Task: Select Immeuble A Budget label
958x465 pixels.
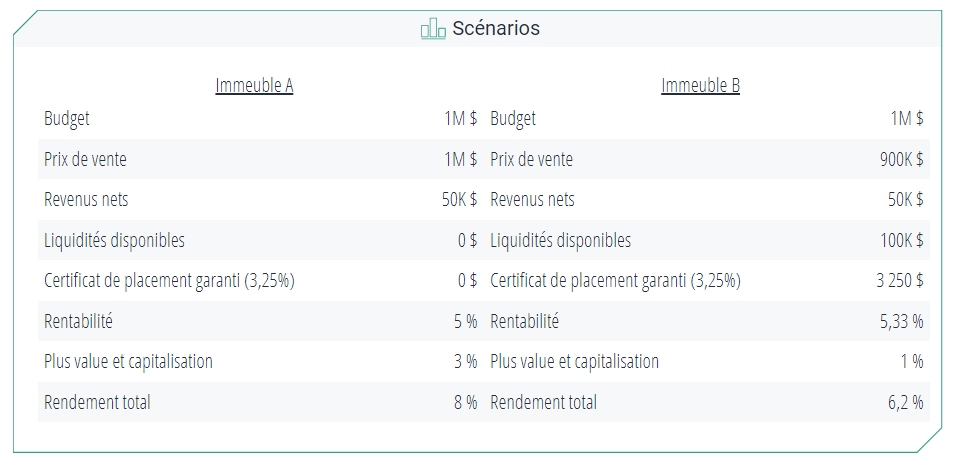Action: pyautogui.click(x=67, y=119)
